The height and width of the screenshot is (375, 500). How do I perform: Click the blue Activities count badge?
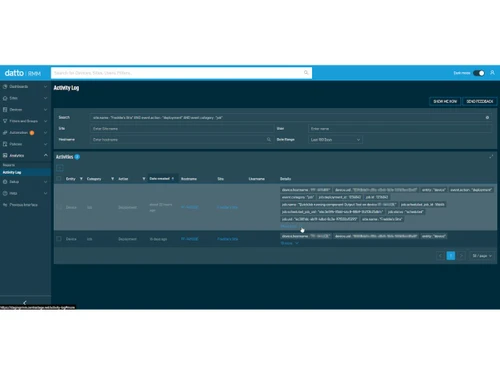point(77,157)
